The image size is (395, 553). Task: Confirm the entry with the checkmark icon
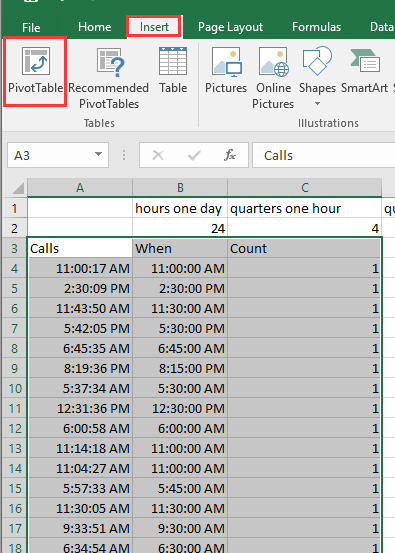click(x=194, y=155)
